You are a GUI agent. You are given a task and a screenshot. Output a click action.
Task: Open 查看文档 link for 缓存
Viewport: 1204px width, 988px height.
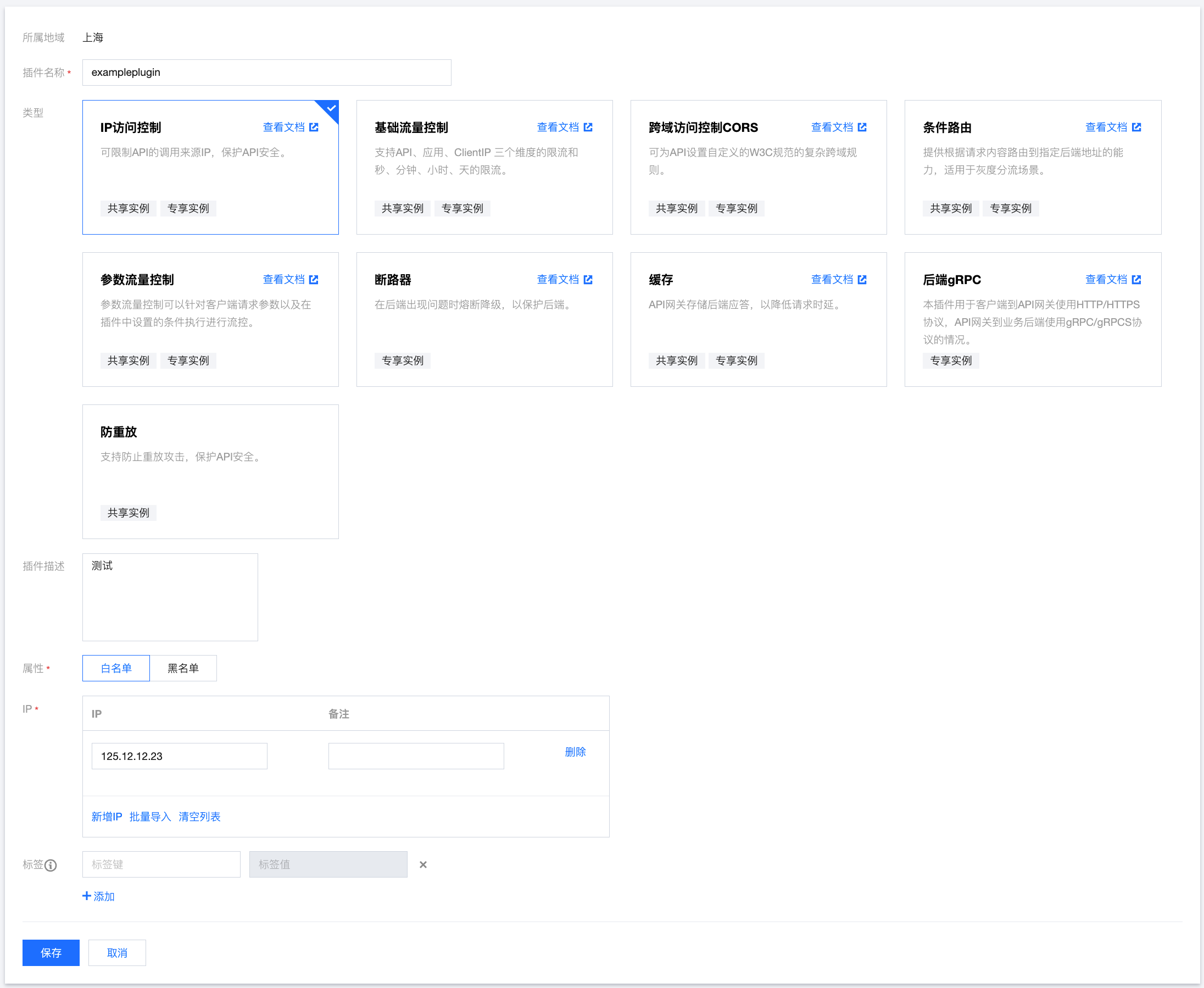pyautogui.click(x=832, y=280)
